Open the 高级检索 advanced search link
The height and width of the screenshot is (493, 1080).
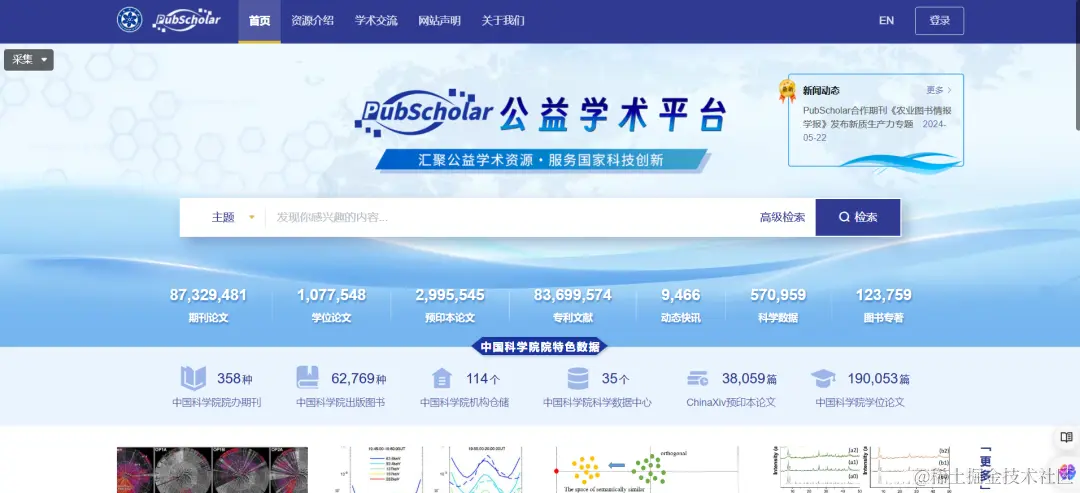point(782,217)
